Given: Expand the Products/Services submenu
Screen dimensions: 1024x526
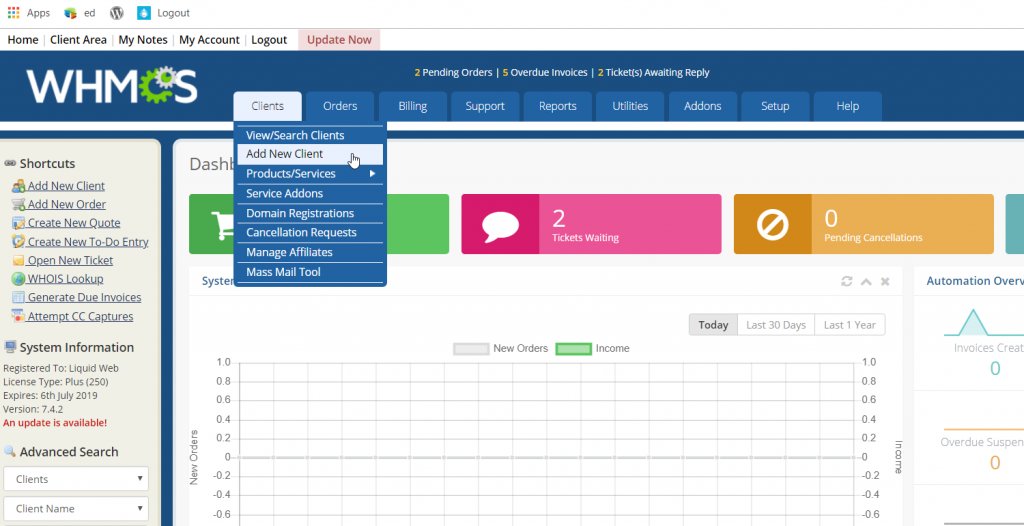Looking at the screenshot, I should click(x=310, y=174).
